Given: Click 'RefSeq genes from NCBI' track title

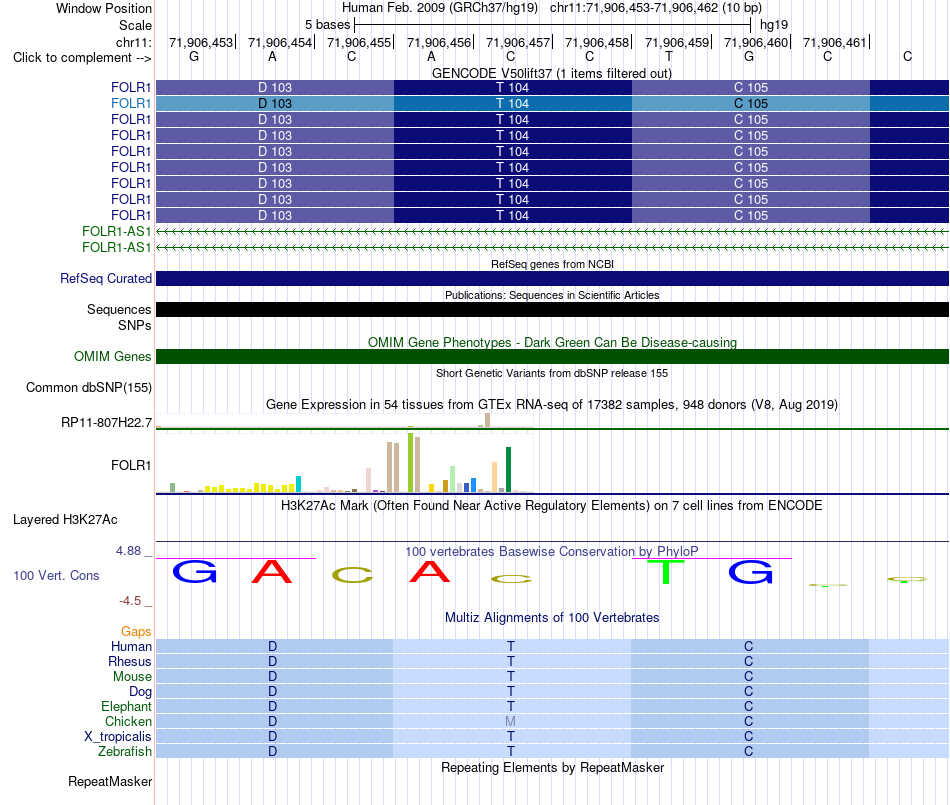Looking at the screenshot, I should 552,264.
